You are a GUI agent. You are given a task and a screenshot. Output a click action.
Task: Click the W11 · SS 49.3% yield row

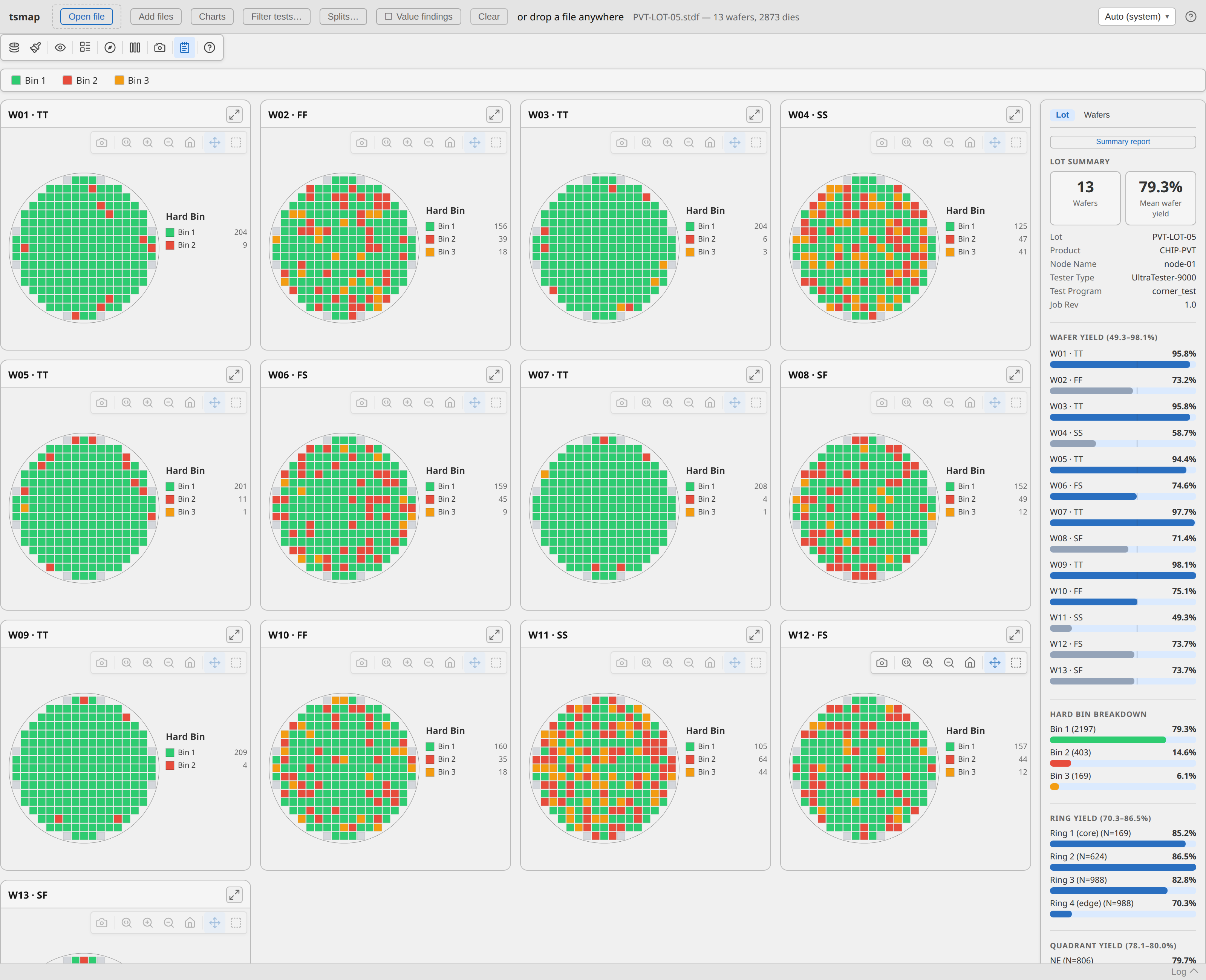1122,623
